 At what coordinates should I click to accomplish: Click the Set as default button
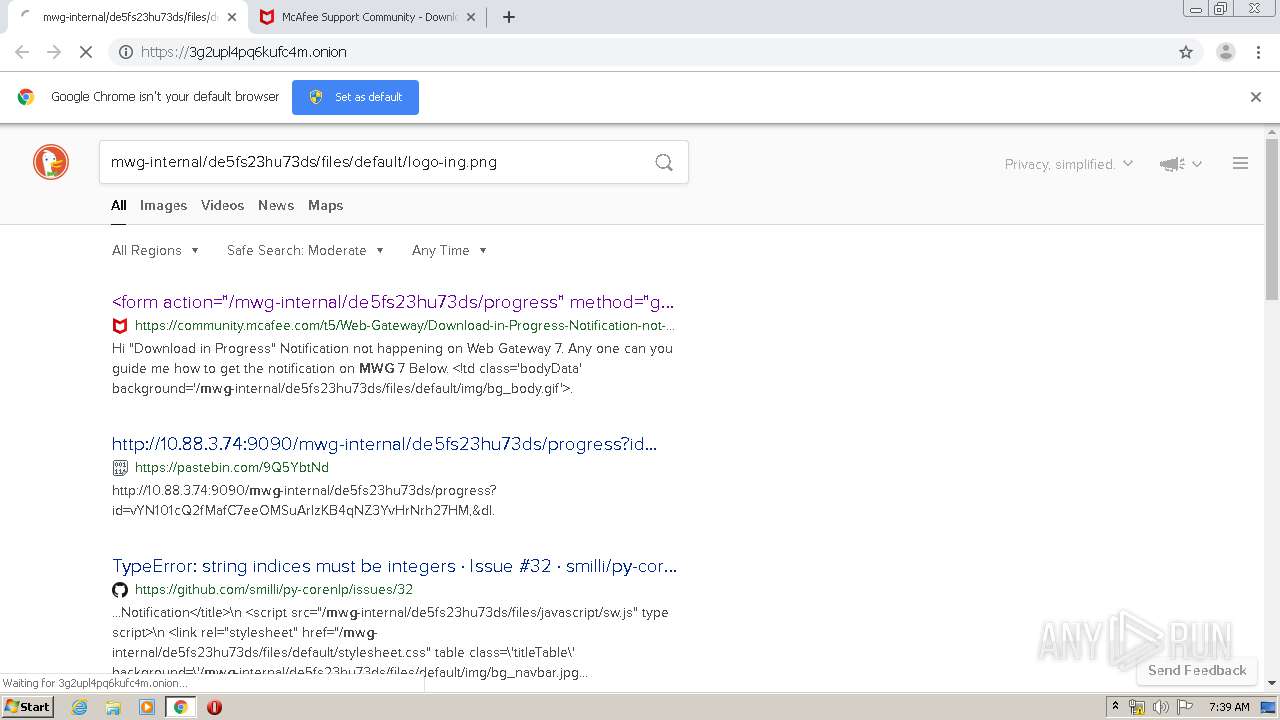355,97
